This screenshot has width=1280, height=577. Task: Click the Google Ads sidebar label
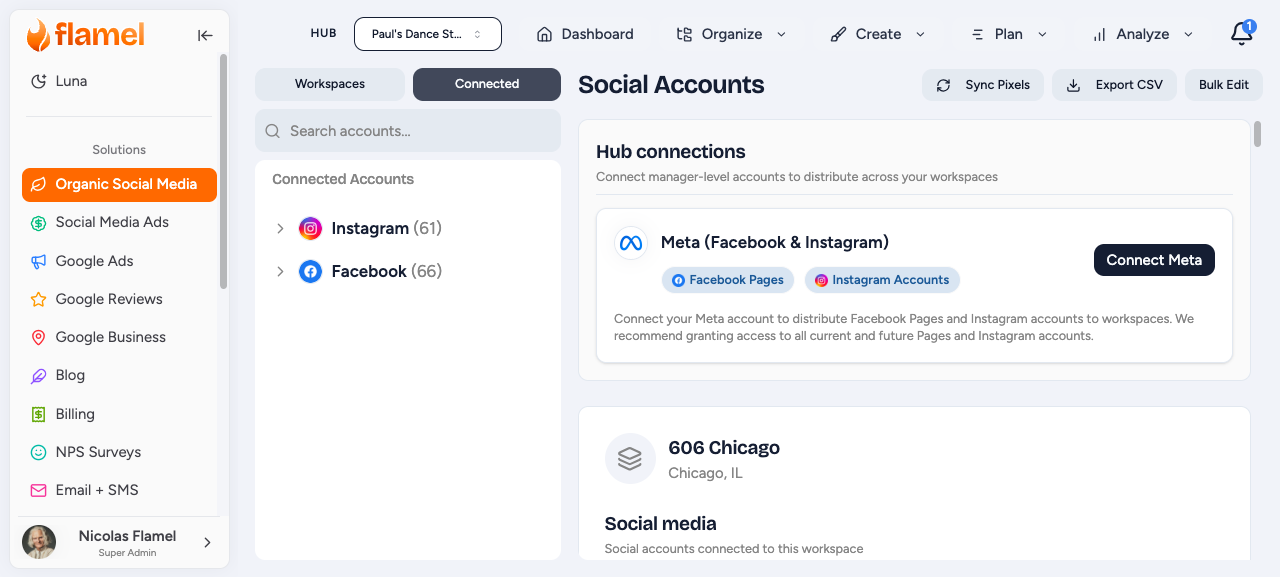[95, 261]
